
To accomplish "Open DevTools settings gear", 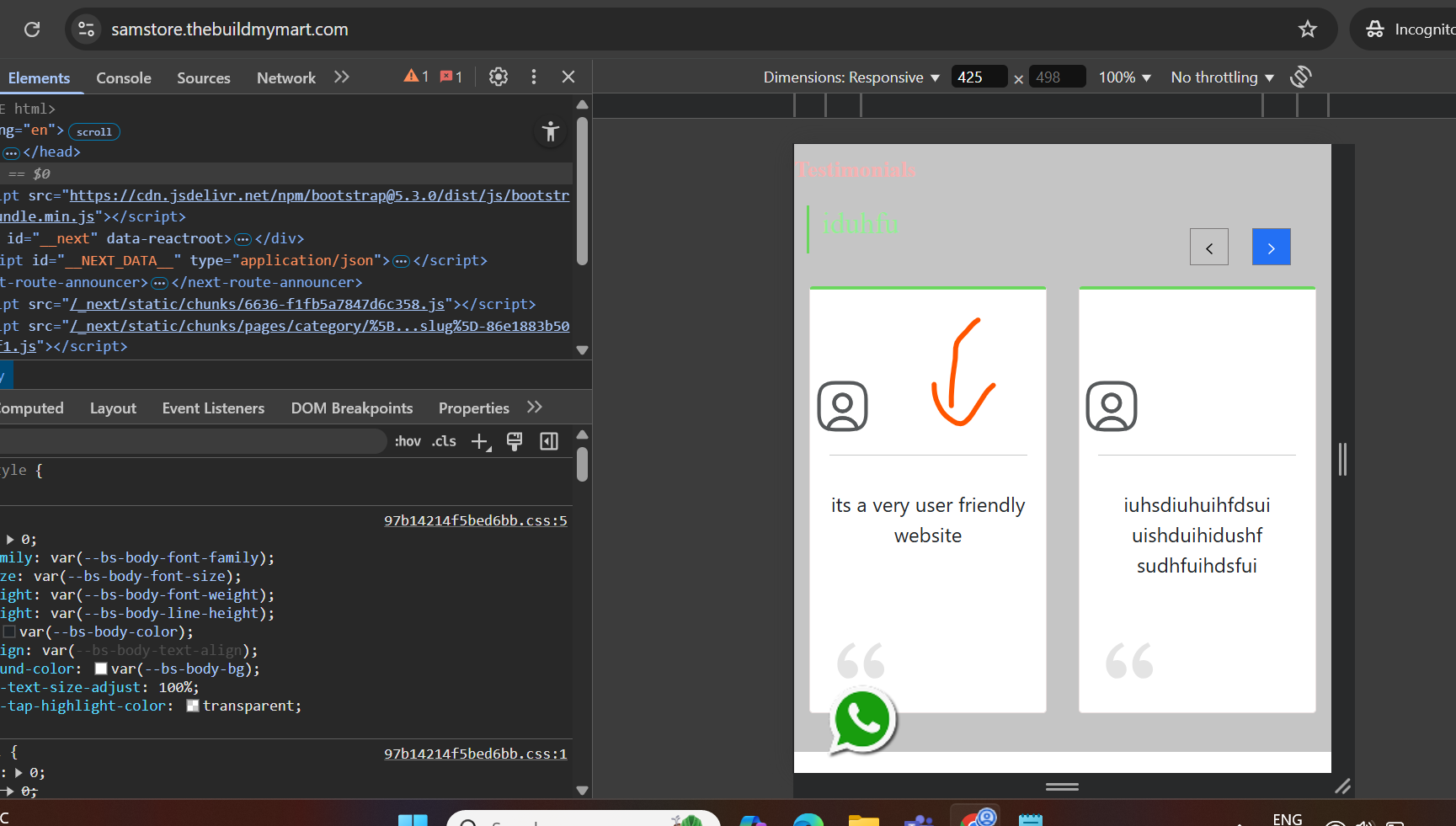I will (x=499, y=77).
